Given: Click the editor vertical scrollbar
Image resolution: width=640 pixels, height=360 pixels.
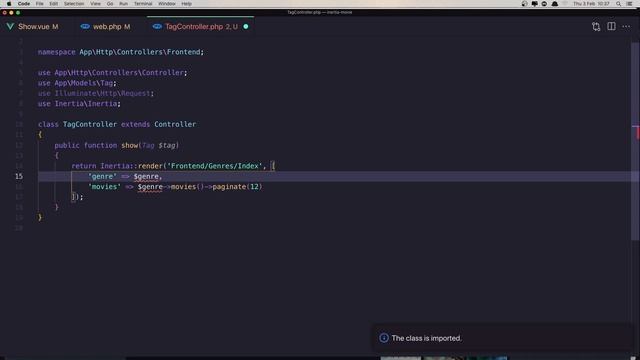Looking at the screenshot, I should coord(636,141).
